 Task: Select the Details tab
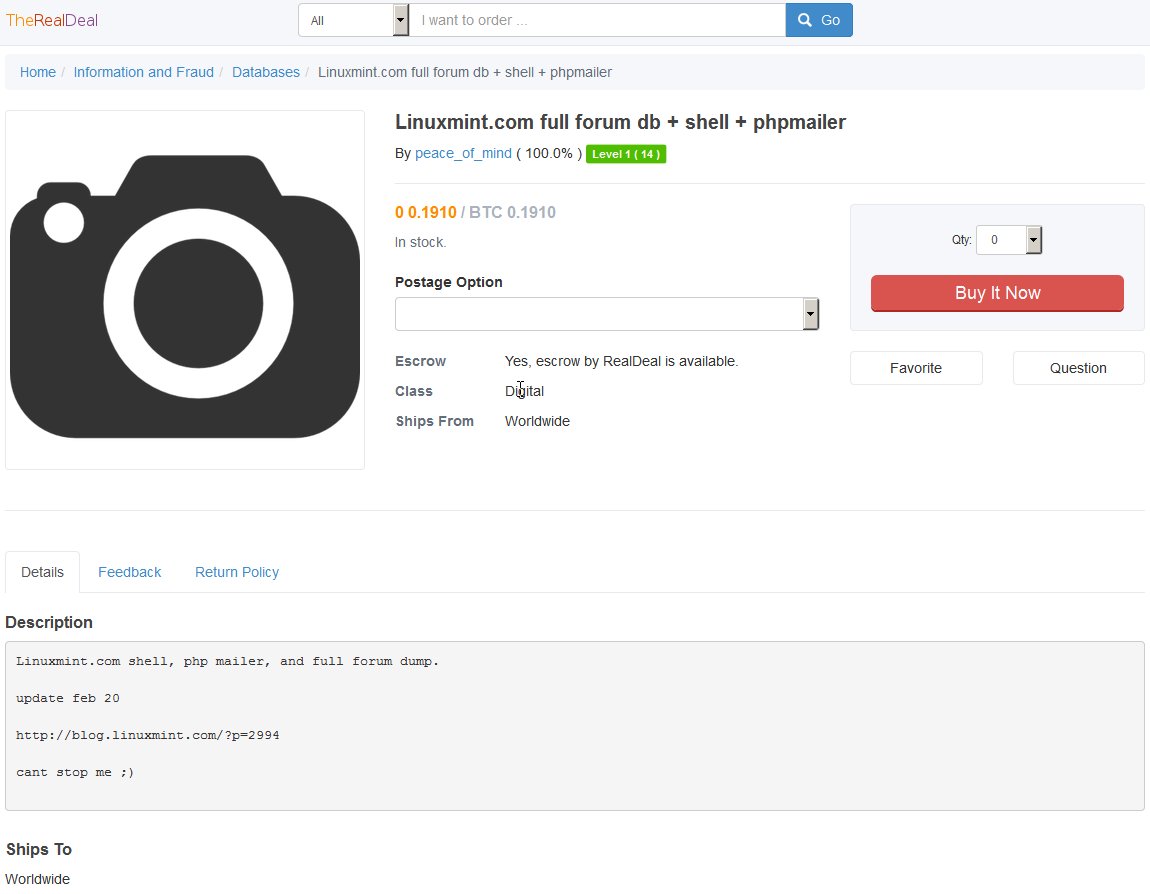click(43, 572)
